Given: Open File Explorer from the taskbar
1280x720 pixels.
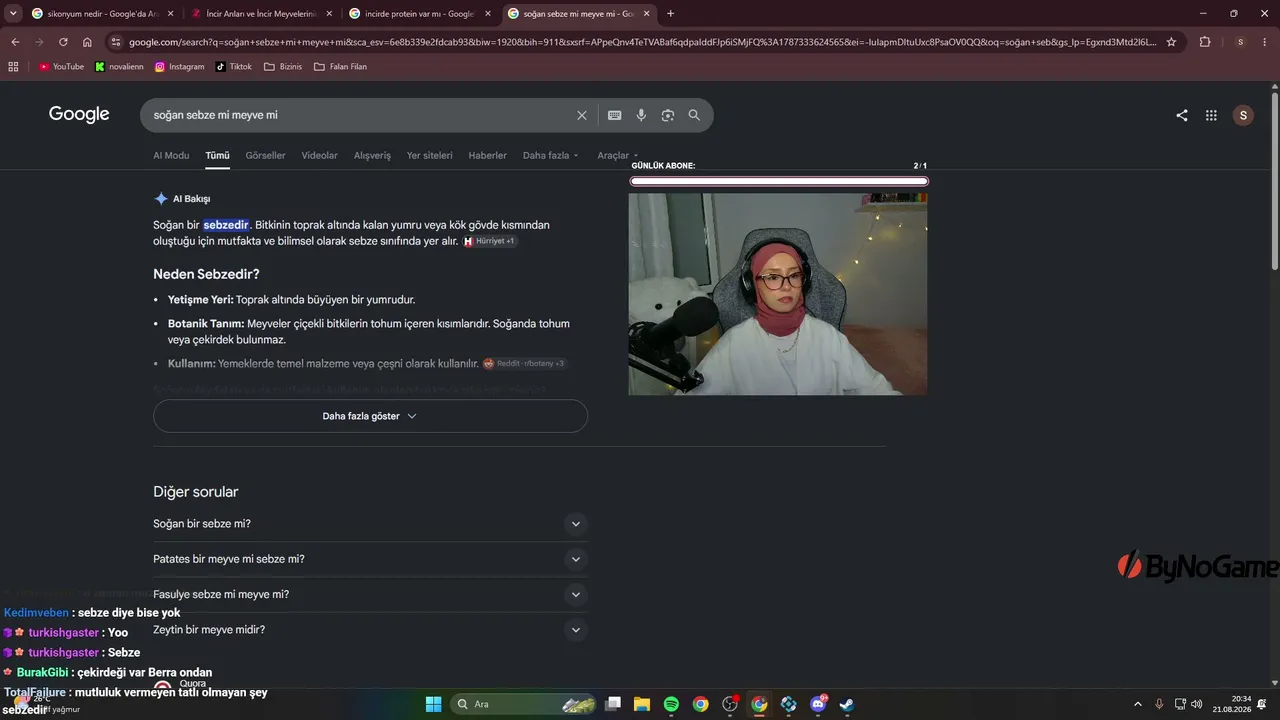Looking at the screenshot, I should click(642, 704).
